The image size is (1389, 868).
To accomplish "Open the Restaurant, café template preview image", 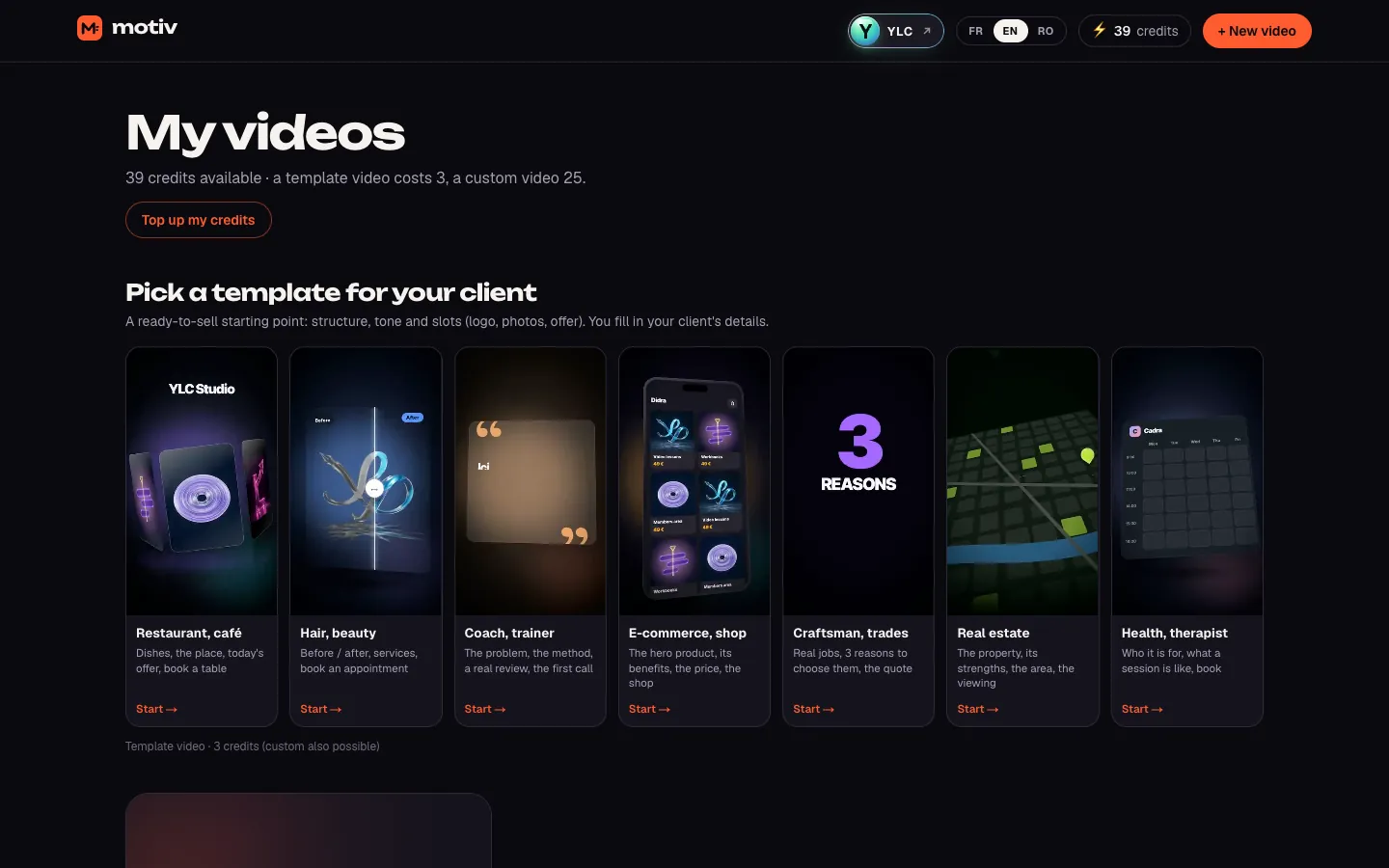I will point(202,481).
